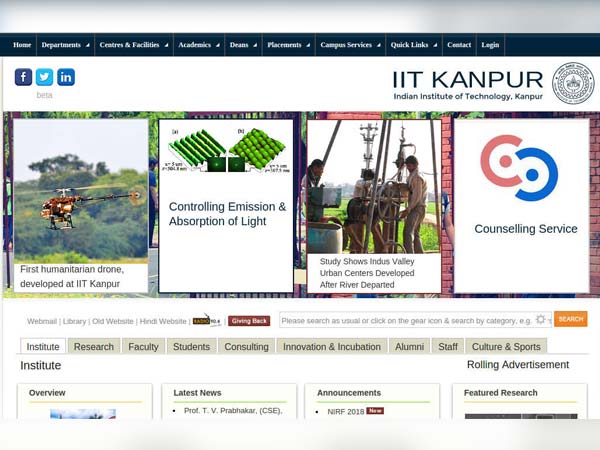Expand the Deans menu
The width and height of the screenshot is (600, 450).
(243, 45)
